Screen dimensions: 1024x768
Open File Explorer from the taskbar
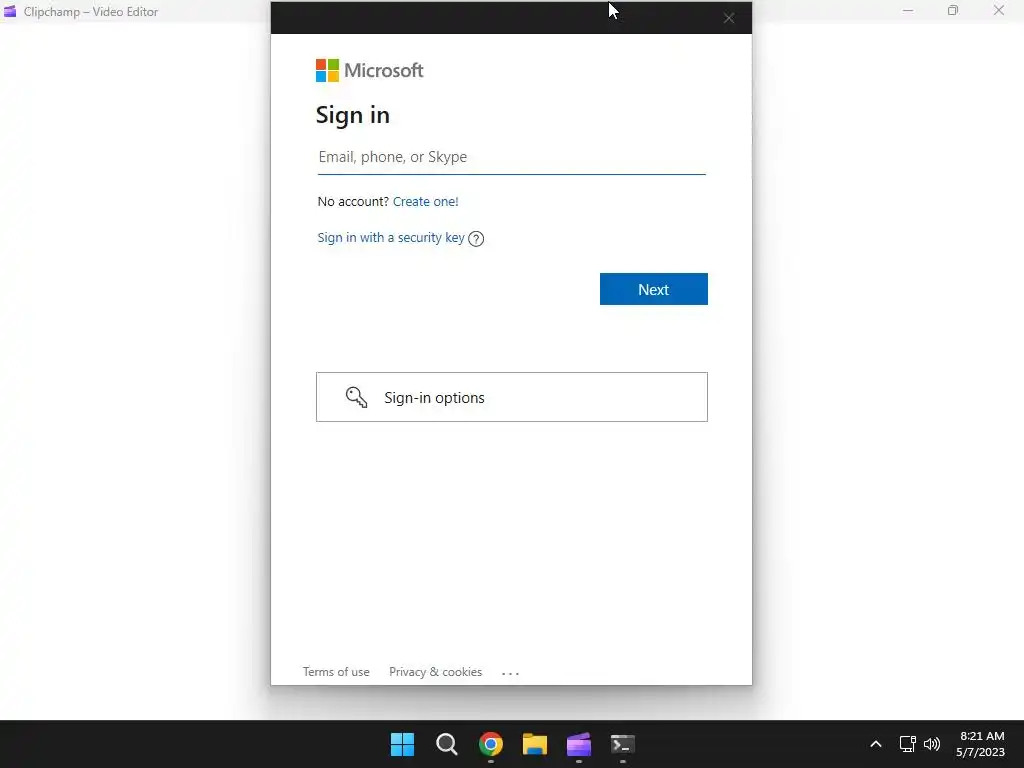coord(534,744)
